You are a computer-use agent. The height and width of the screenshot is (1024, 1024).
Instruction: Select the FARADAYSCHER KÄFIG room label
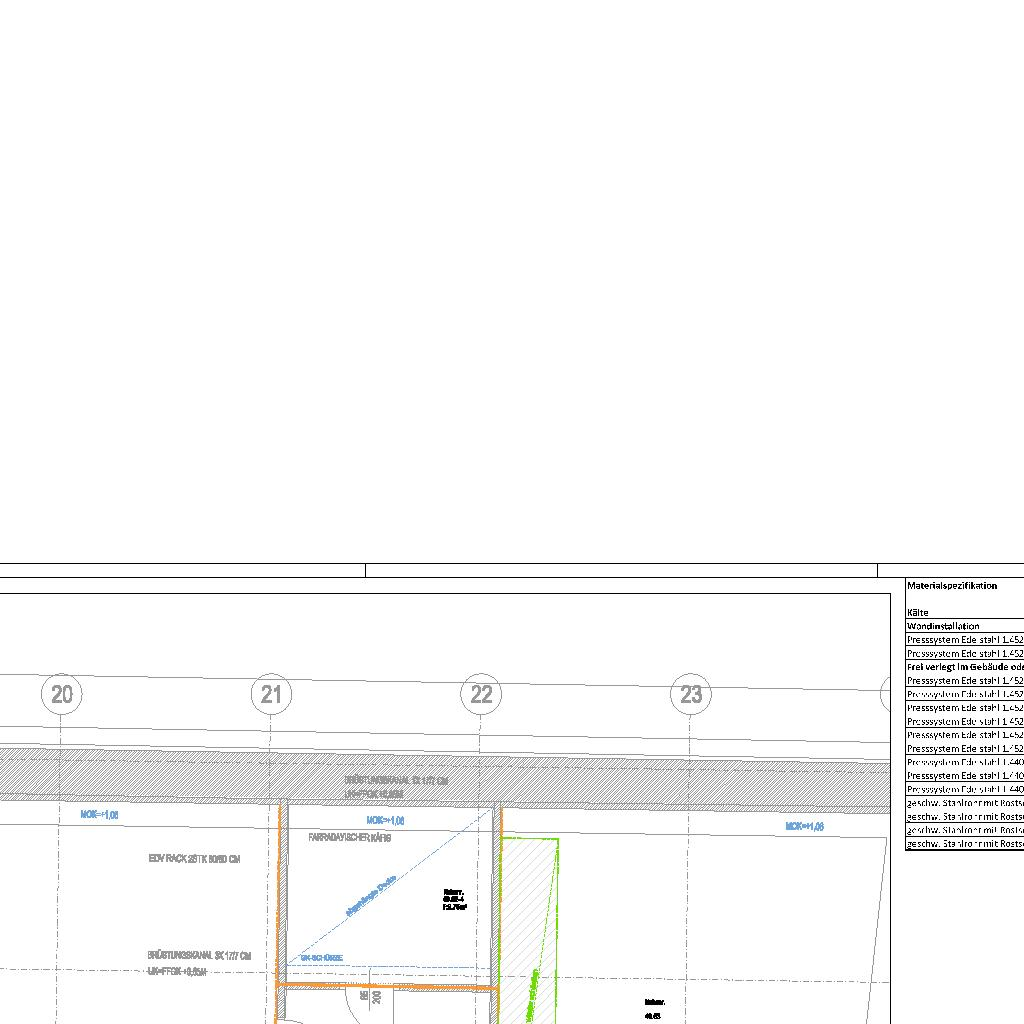pyautogui.click(x=349, y=838)
